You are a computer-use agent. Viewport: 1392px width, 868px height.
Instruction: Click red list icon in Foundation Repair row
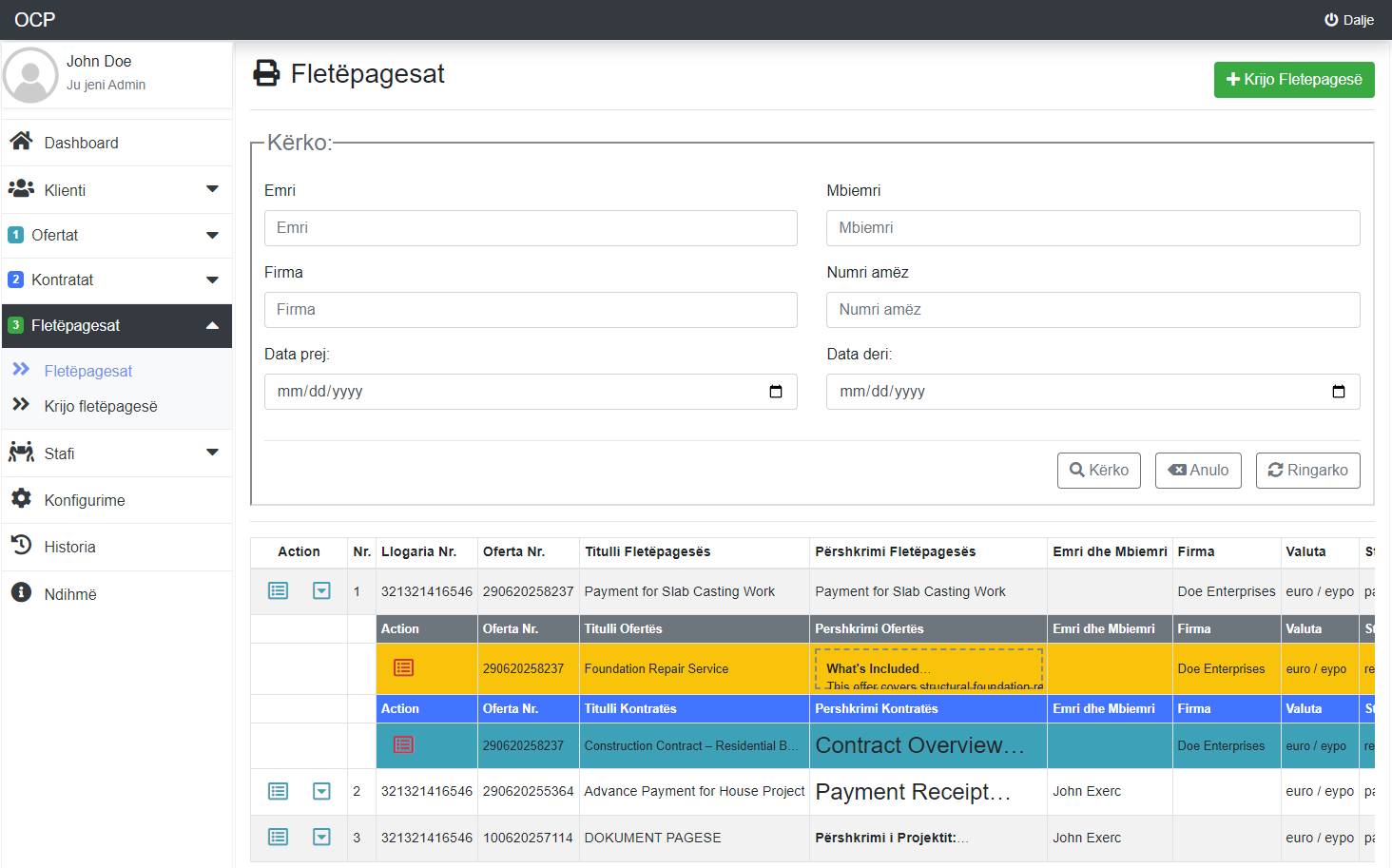pyautogui.click(x=403, y=668)
